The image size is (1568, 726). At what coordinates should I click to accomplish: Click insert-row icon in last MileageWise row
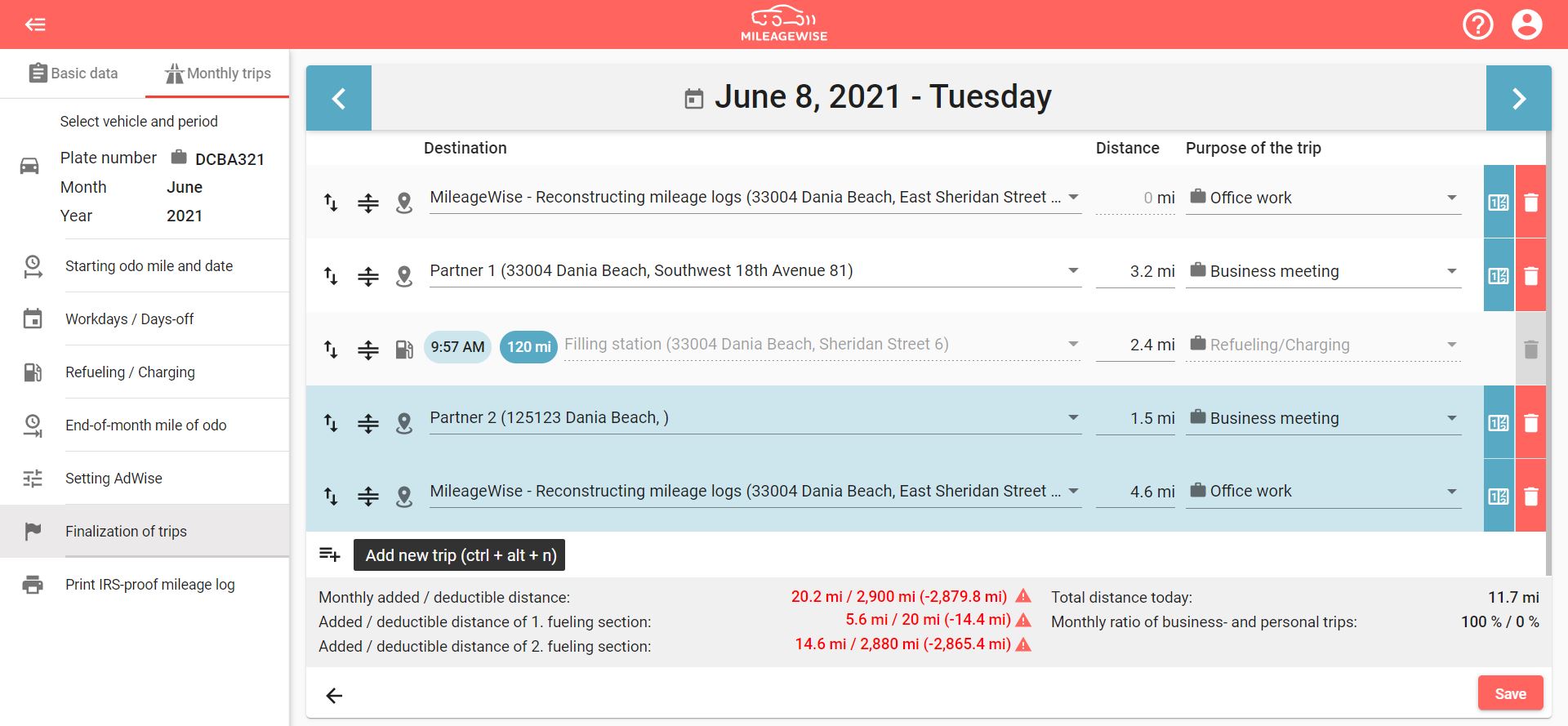(368, 497)
